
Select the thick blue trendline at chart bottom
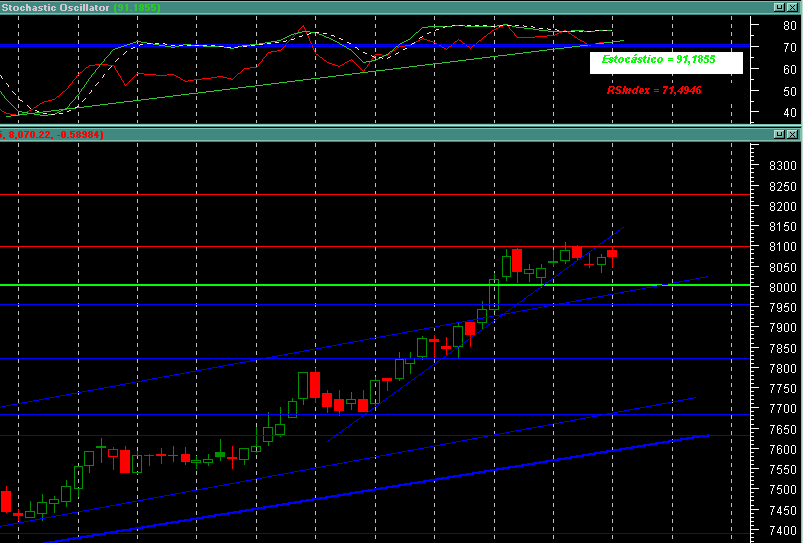click(376, 489)
